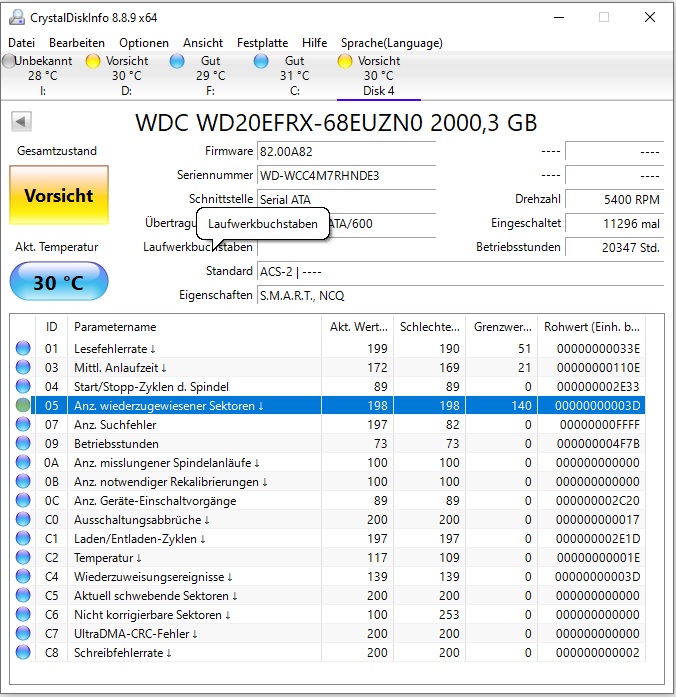Viewport: 676px width, 698px height.
Task: Click the status orb of Temperatur attribute row
Action: pyautogui.click(x=23, y=557)
